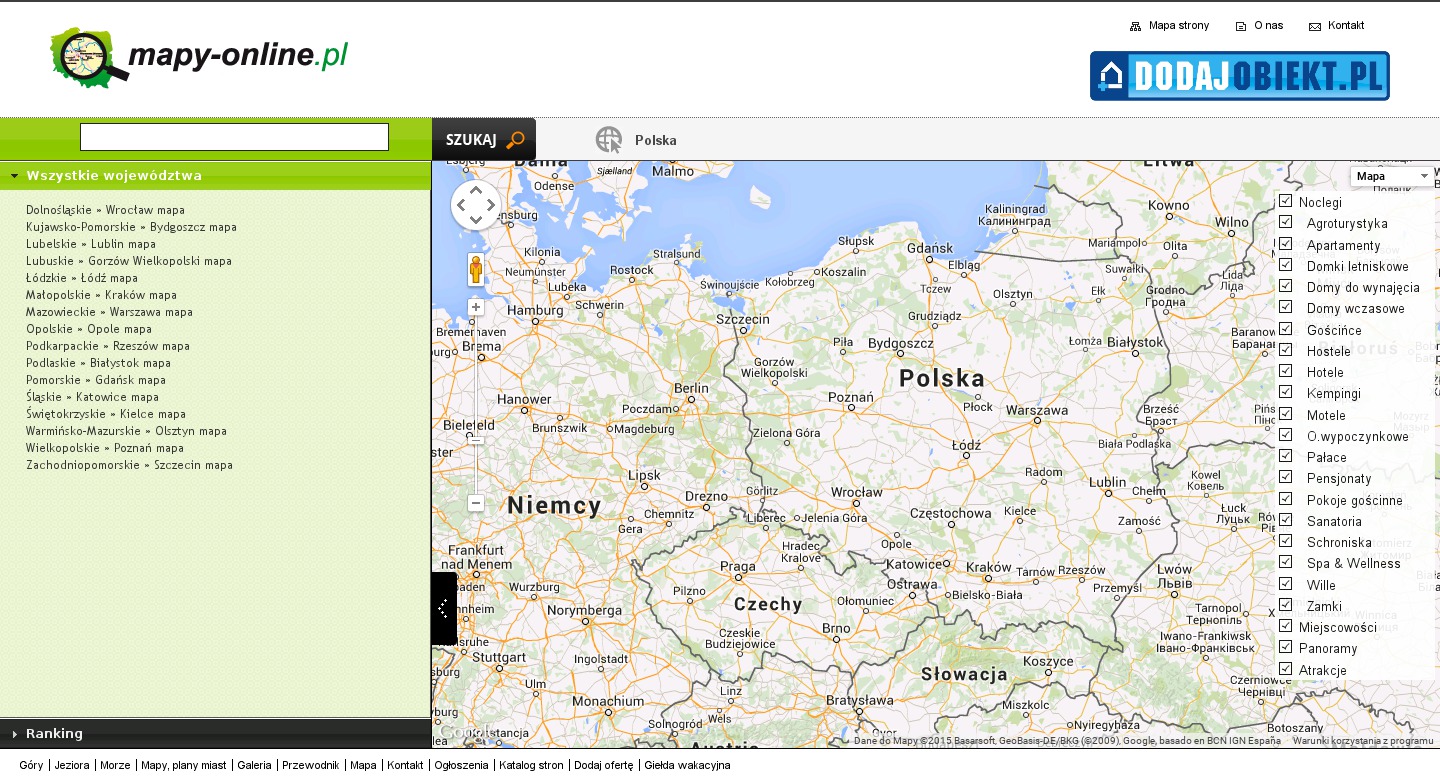Click the globe icon beside Polska

pyautogui.click(x=608, y=140)
